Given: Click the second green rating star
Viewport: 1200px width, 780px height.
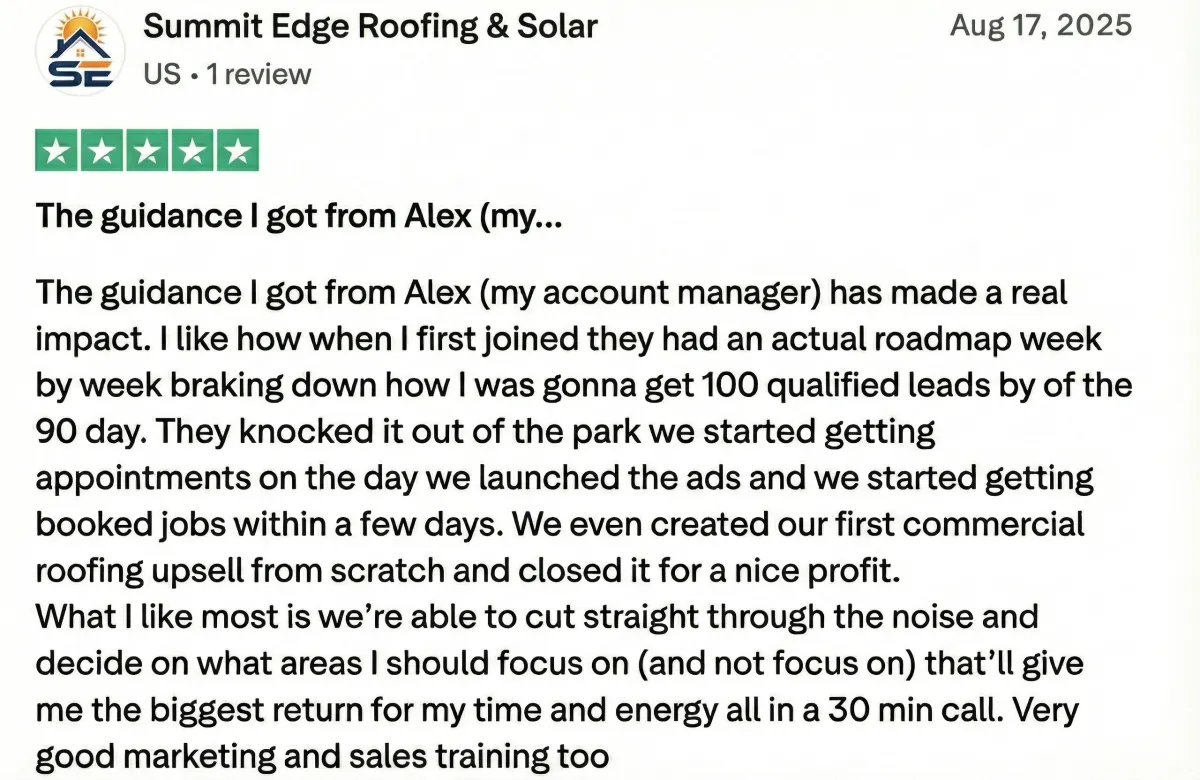Looking at the screenshot, I should coord(103,151).
